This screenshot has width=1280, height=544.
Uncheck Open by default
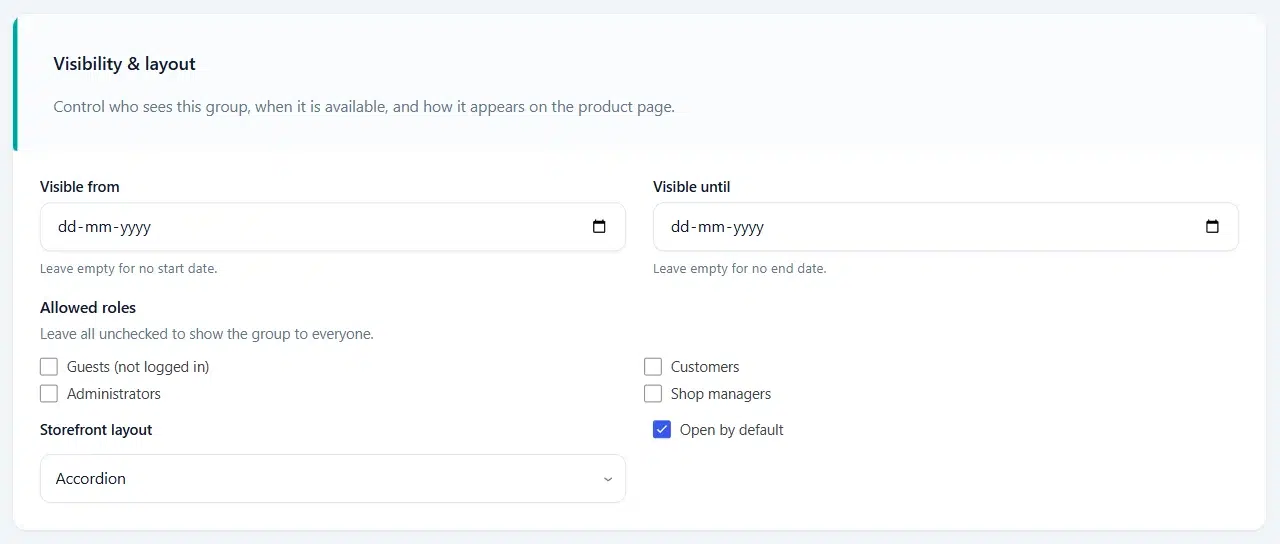pyautogui.click(x=662, y=430)
